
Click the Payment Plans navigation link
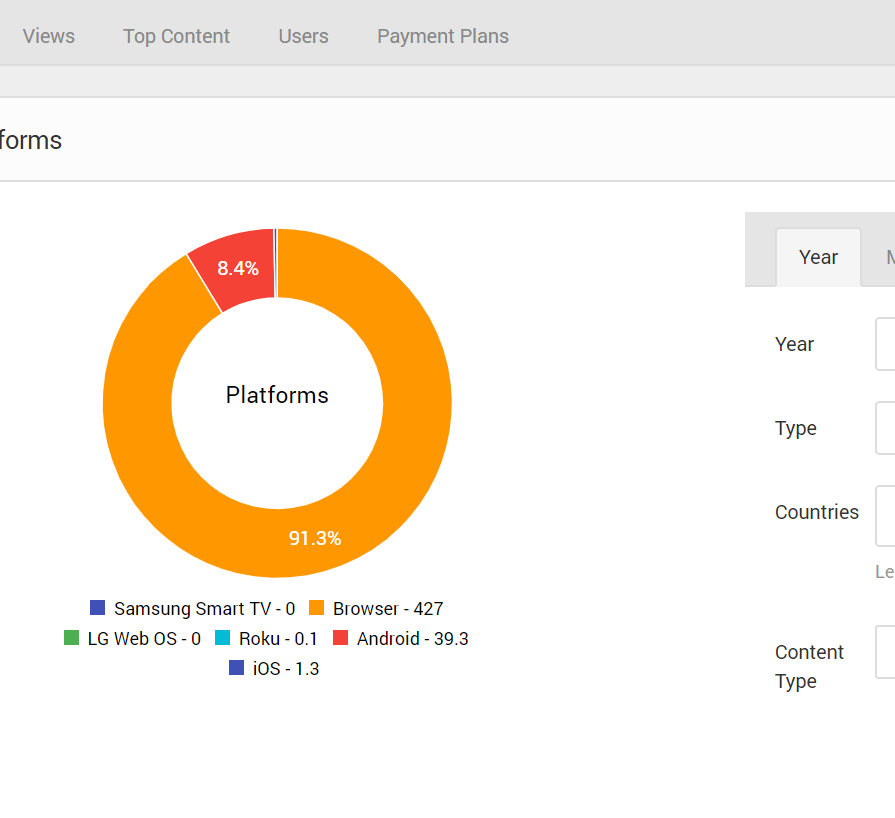click(x=443, y=36)
